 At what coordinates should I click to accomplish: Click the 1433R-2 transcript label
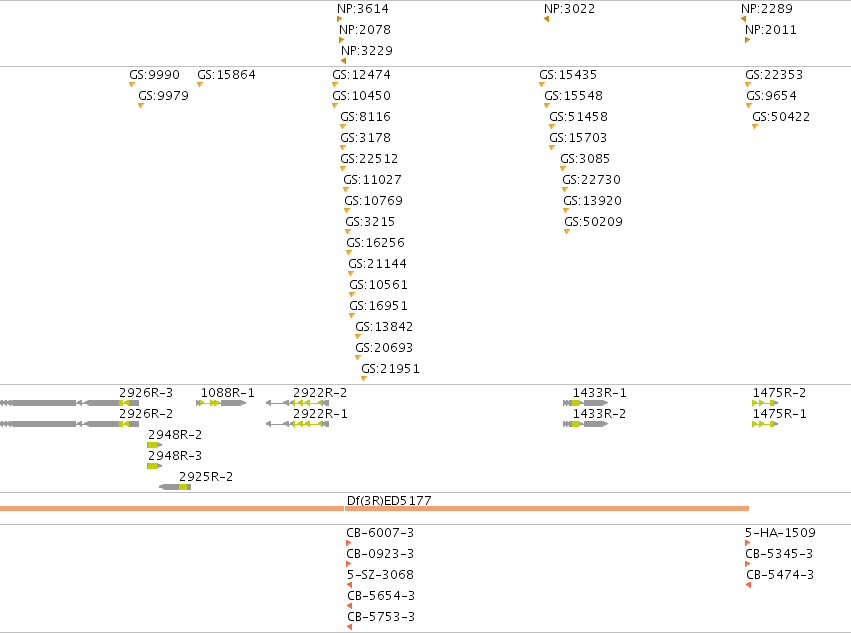[x=600, y=414]
